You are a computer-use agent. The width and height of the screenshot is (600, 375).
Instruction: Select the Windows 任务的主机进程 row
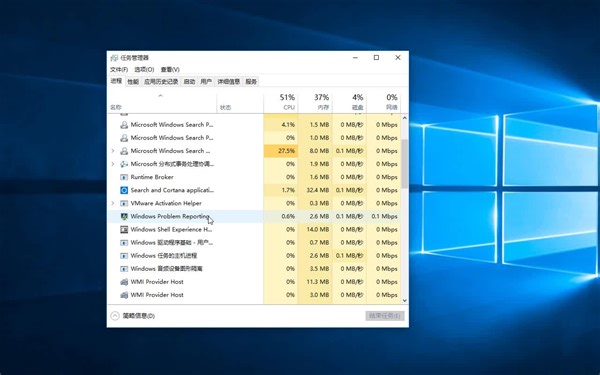click(x=254, y=256)
